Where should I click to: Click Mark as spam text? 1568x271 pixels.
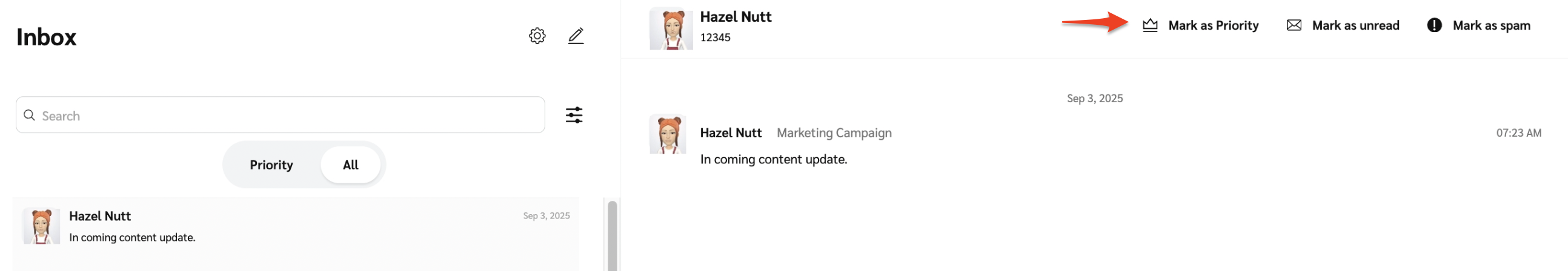[x=1491, y=25]
